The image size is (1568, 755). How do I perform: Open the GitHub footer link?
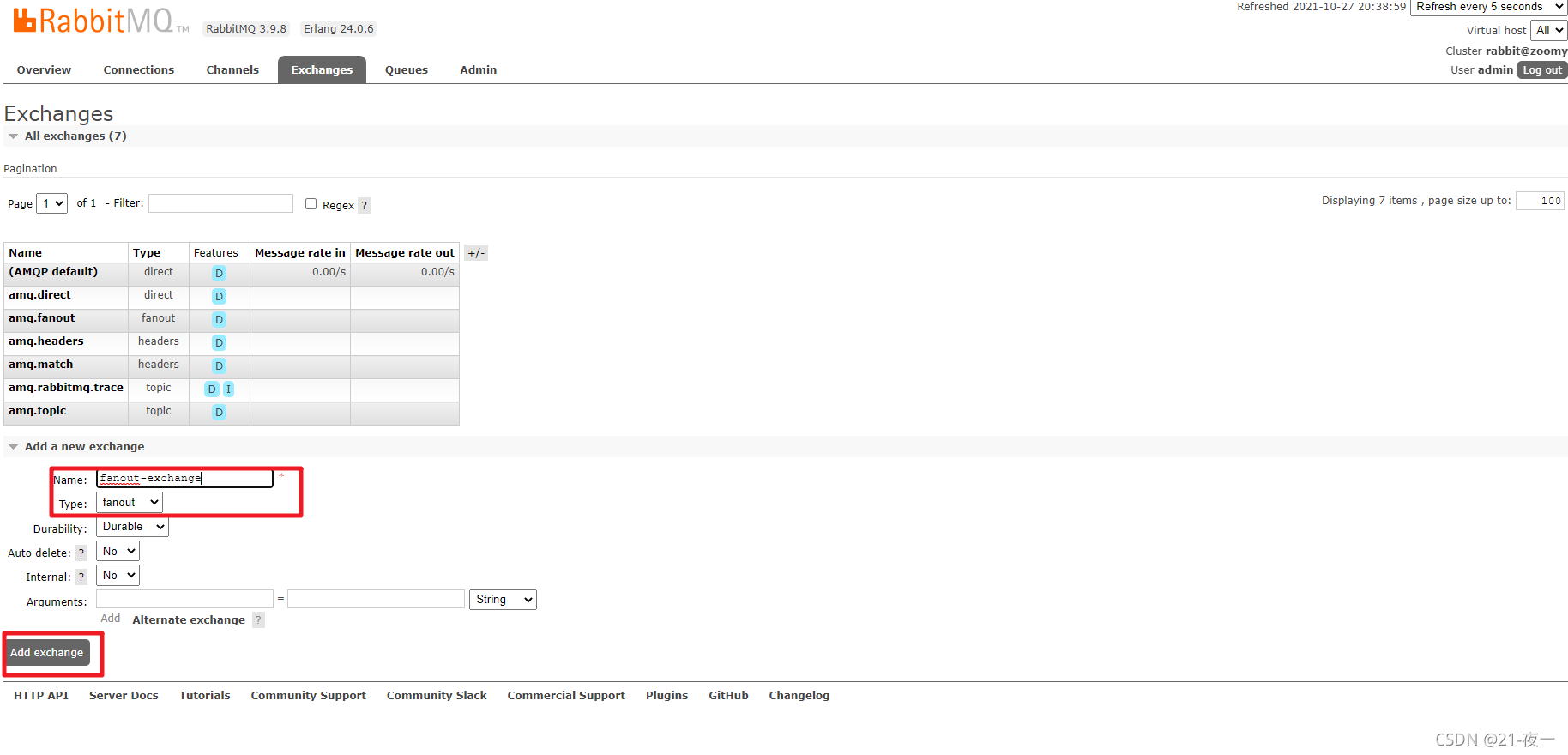728,696
